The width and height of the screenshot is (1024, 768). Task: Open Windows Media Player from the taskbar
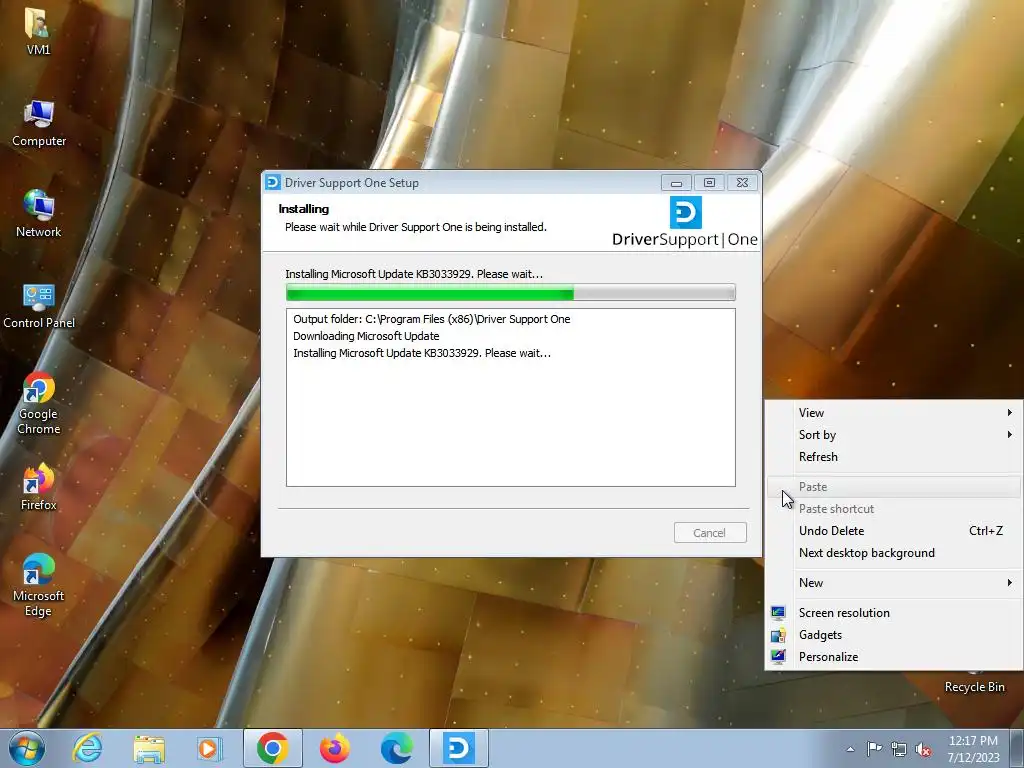point(210,748)
